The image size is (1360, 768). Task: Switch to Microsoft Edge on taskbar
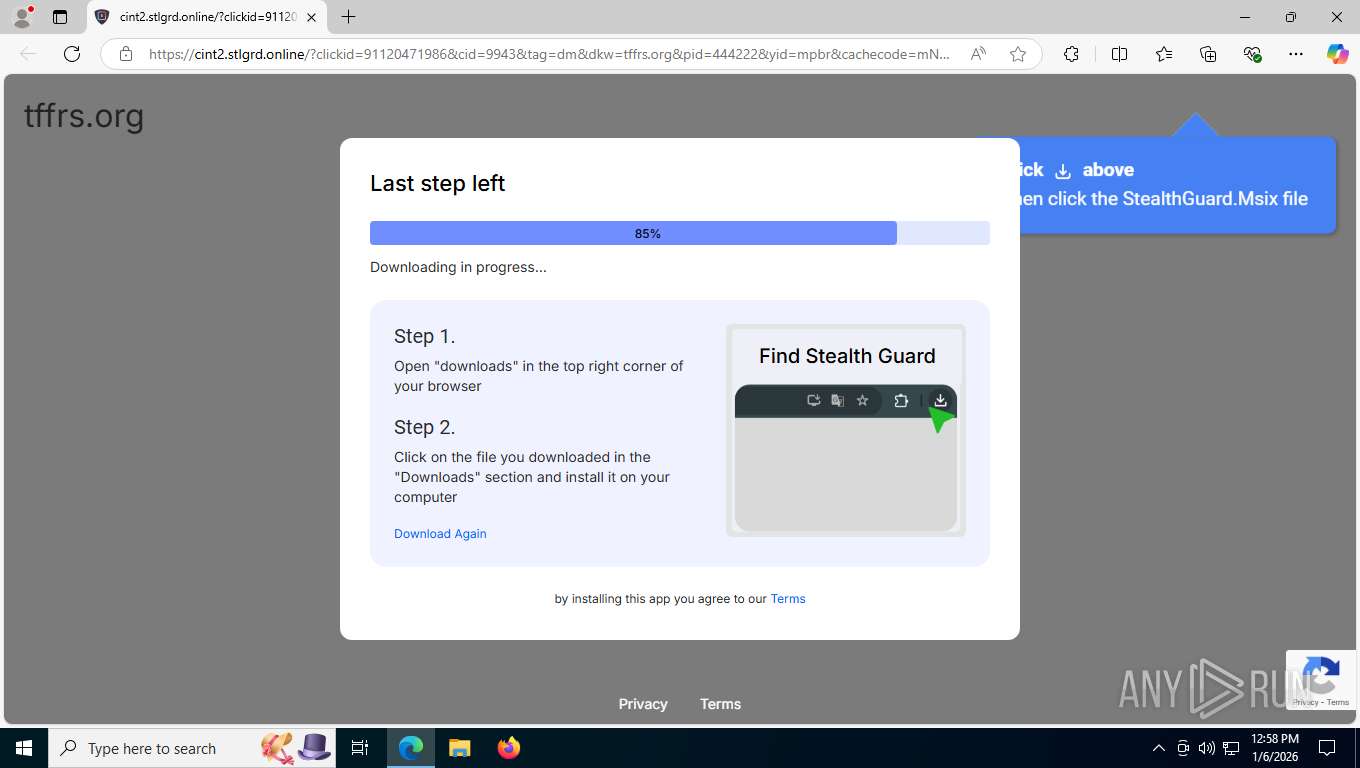pyautogui.click(x=411, y=748)
